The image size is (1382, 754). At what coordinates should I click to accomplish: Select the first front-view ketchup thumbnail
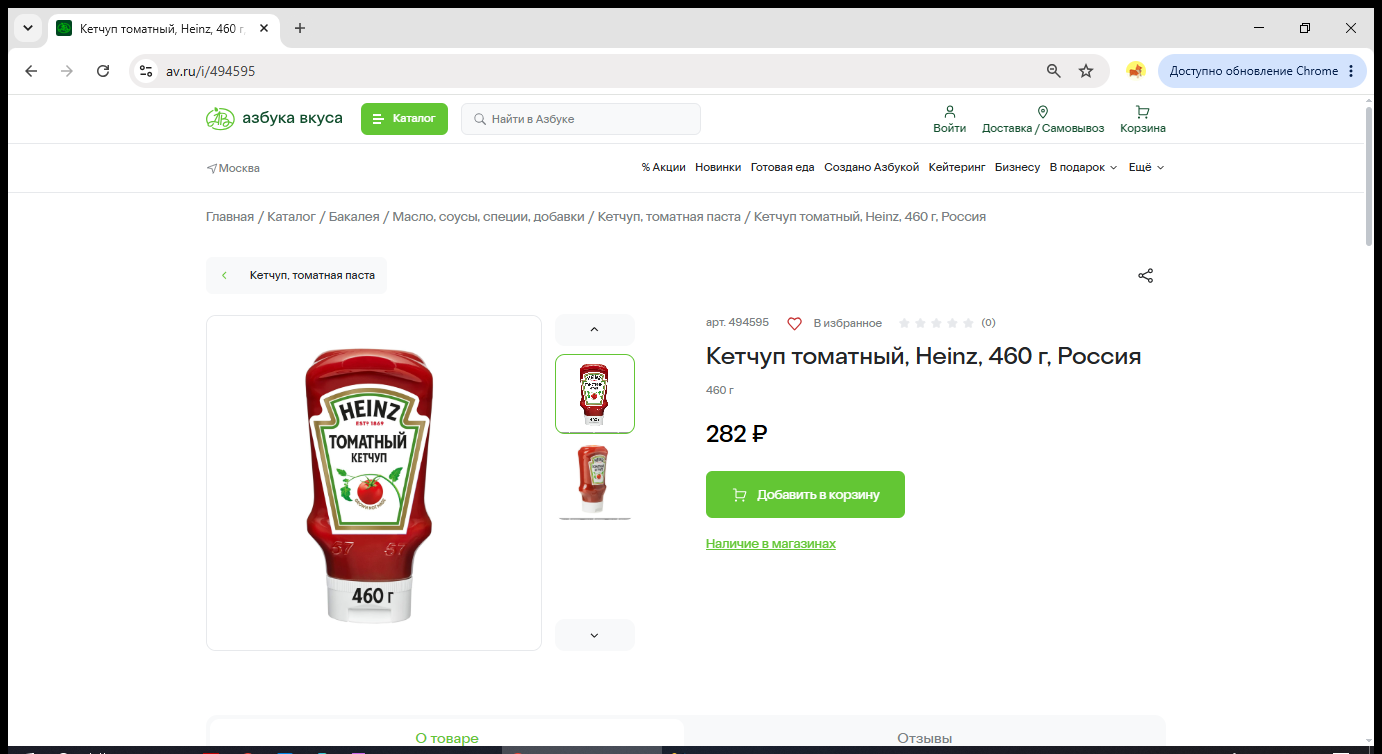[x=595, y=394]
